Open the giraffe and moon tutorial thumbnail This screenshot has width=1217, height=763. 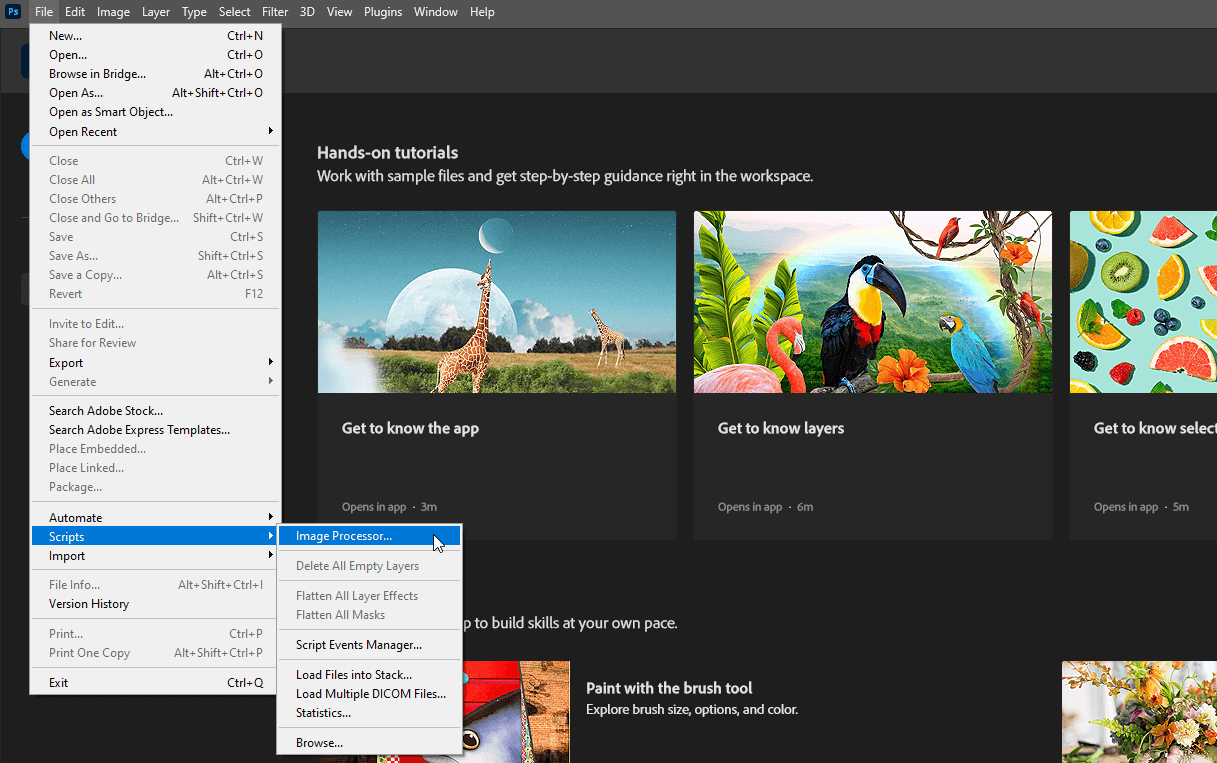point(497,302)
